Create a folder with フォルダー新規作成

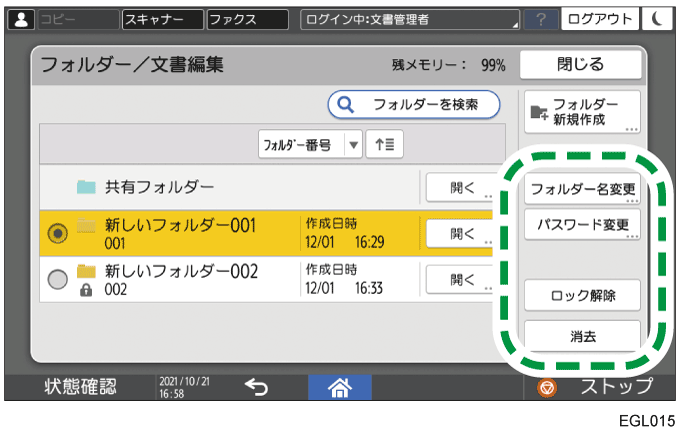click(x=582, y=112)
